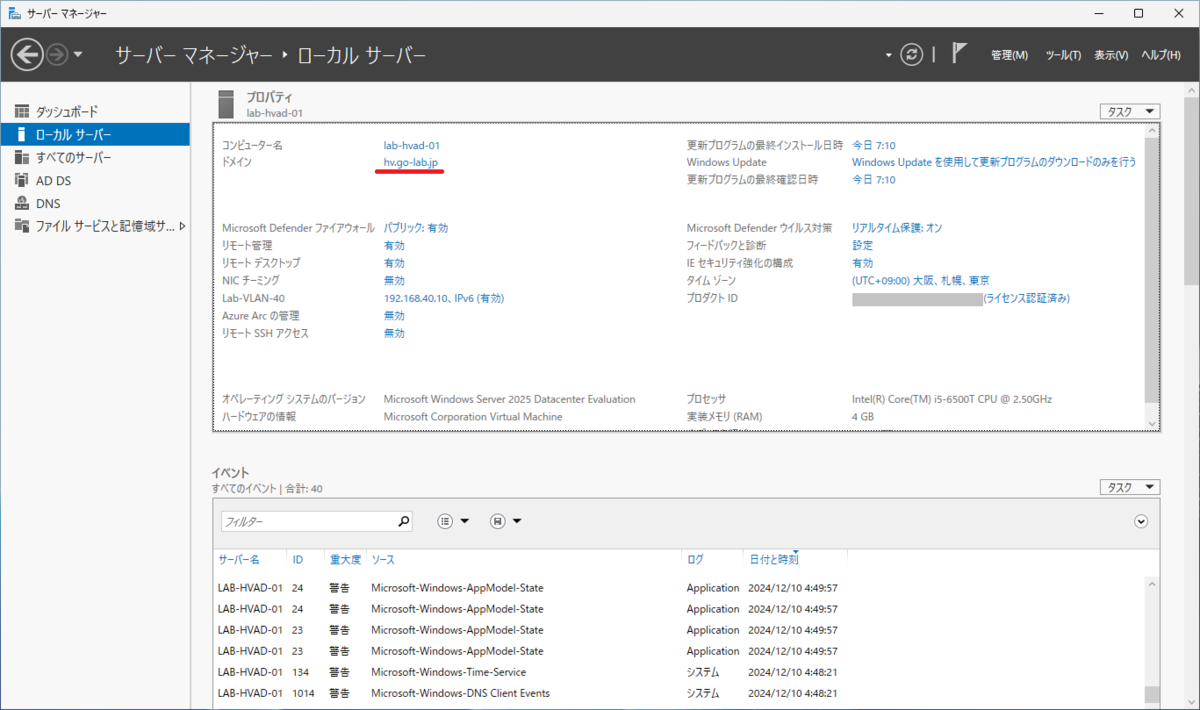Click the server icon beside プロパティ heading

pyautogui.click(x=226, y=103)
